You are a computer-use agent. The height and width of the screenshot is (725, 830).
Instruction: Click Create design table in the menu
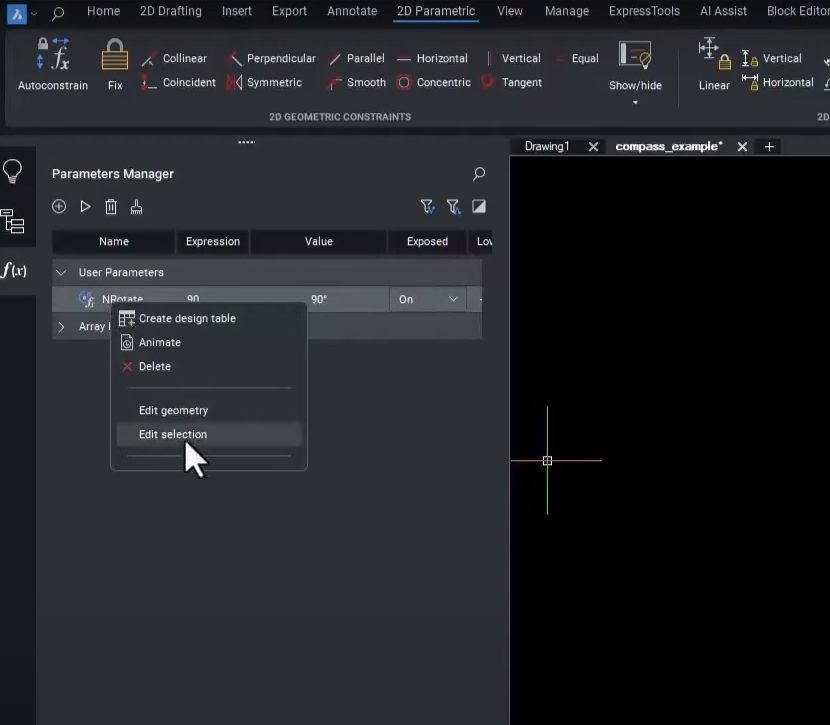tap(186, 318)
